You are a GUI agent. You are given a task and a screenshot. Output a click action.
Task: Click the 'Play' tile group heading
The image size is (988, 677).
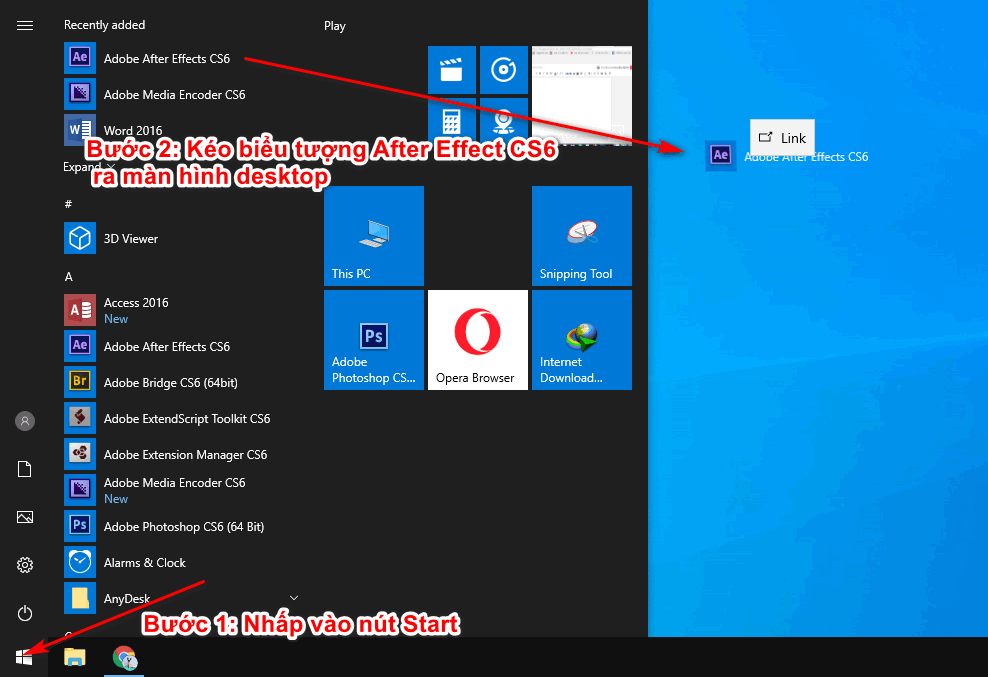335,26
